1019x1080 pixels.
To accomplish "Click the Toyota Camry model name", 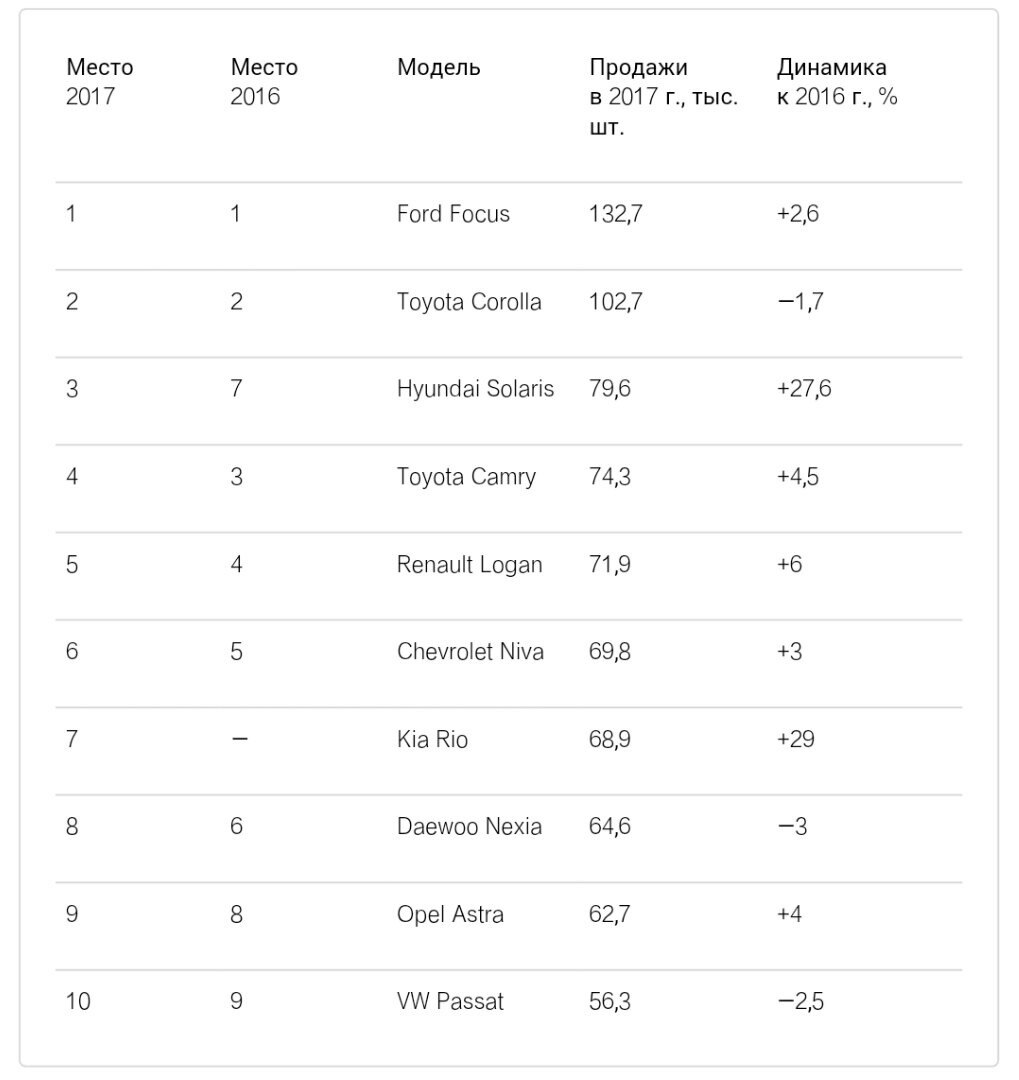I will [466, 477].
